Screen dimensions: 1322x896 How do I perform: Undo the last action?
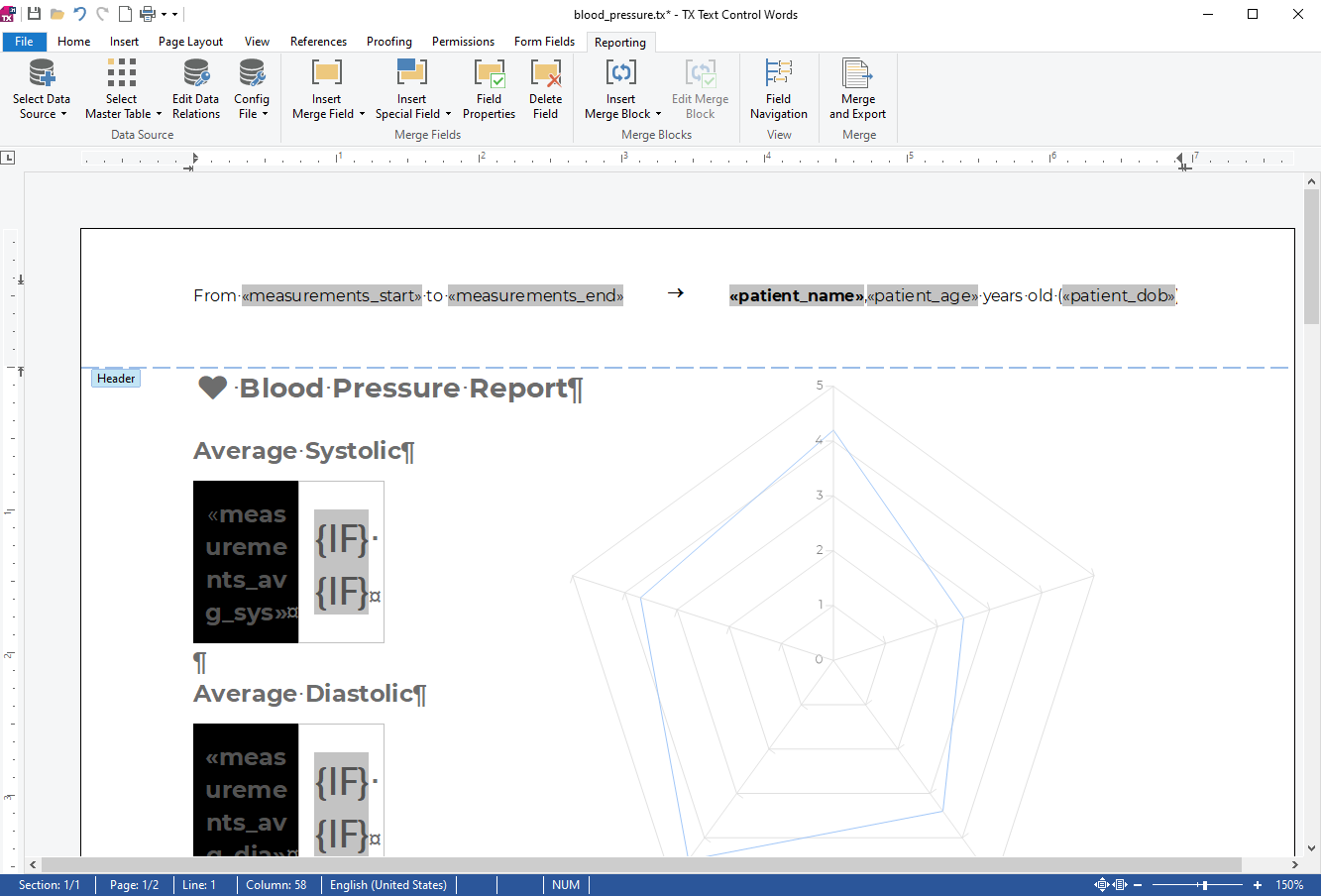point(79,14)
